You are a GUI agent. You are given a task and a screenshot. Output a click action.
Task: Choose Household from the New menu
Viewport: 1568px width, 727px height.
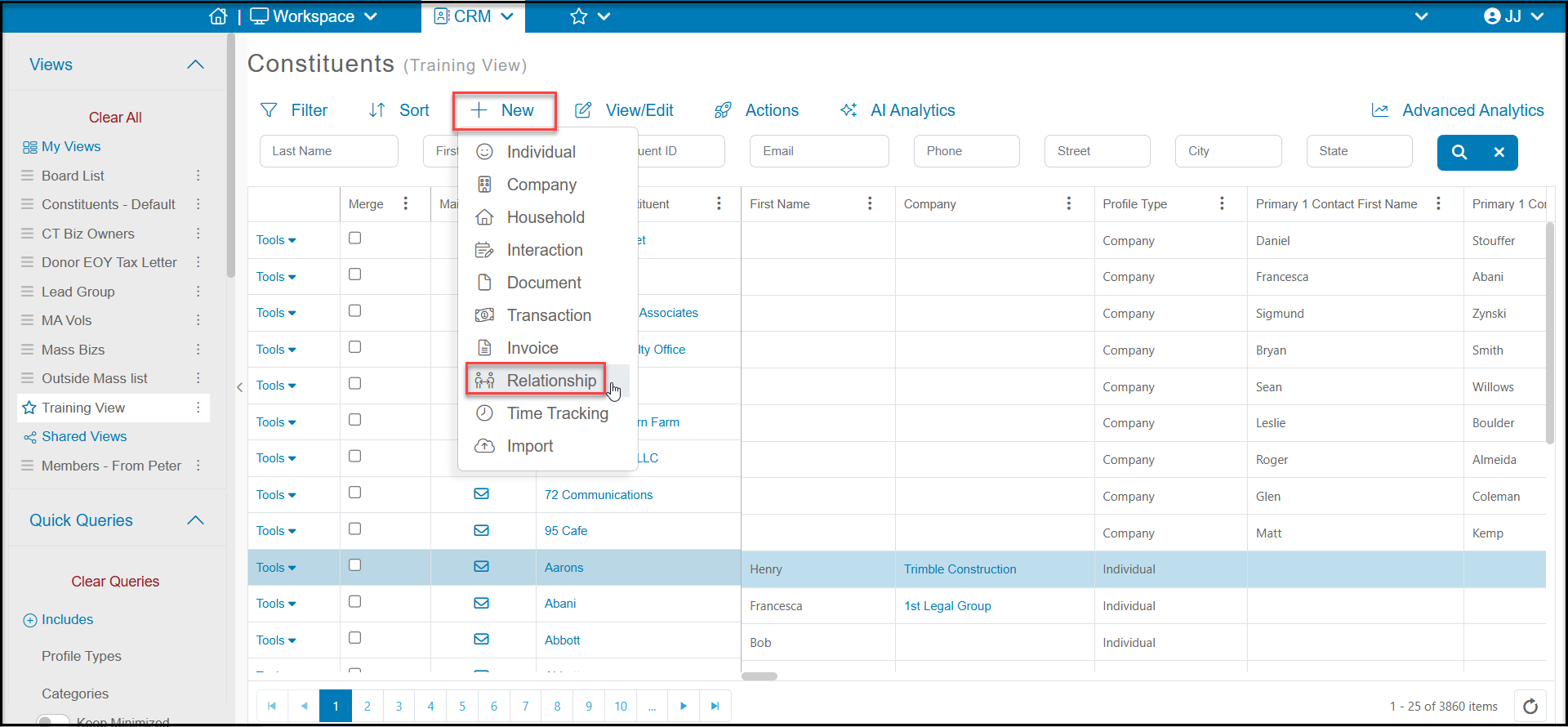coord(546,217)
